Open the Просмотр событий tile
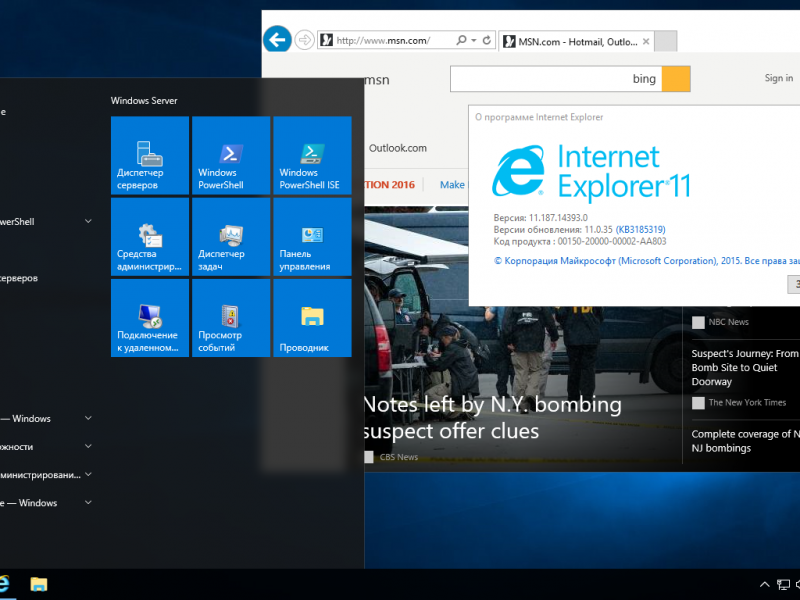 coord(231,318)
